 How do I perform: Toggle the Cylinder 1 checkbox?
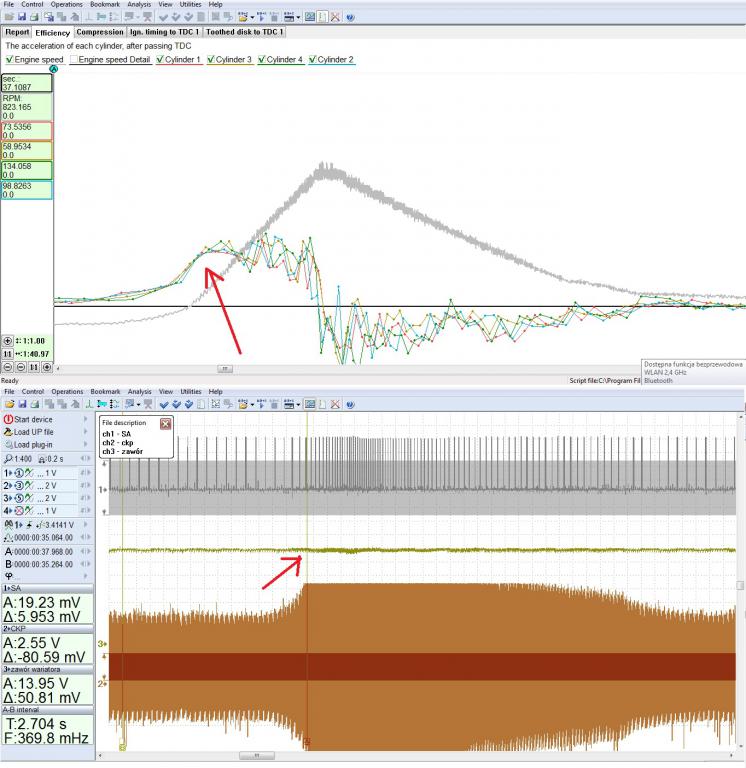[x=160, y=59]
